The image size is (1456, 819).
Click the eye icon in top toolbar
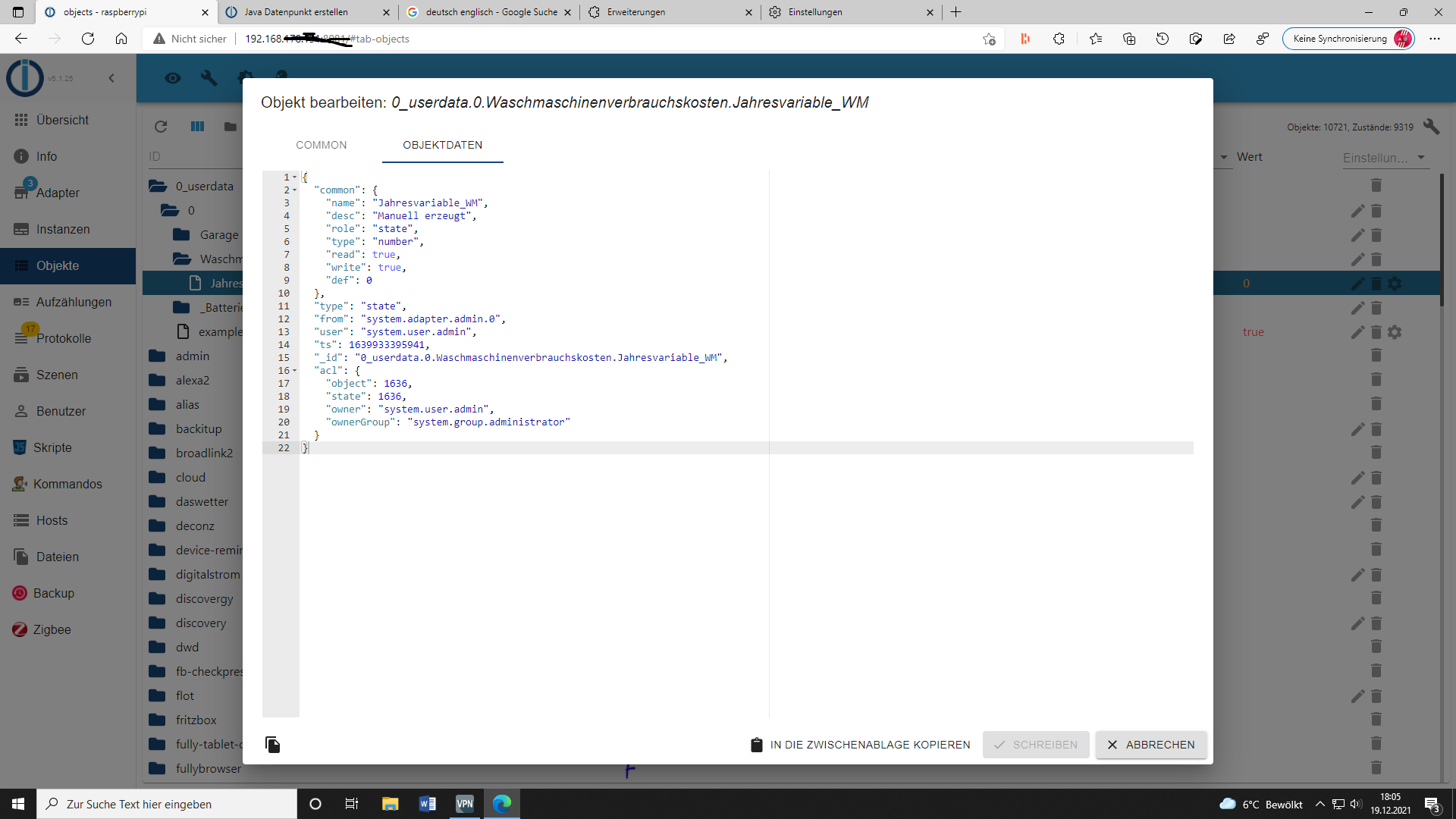coord(173,78)
